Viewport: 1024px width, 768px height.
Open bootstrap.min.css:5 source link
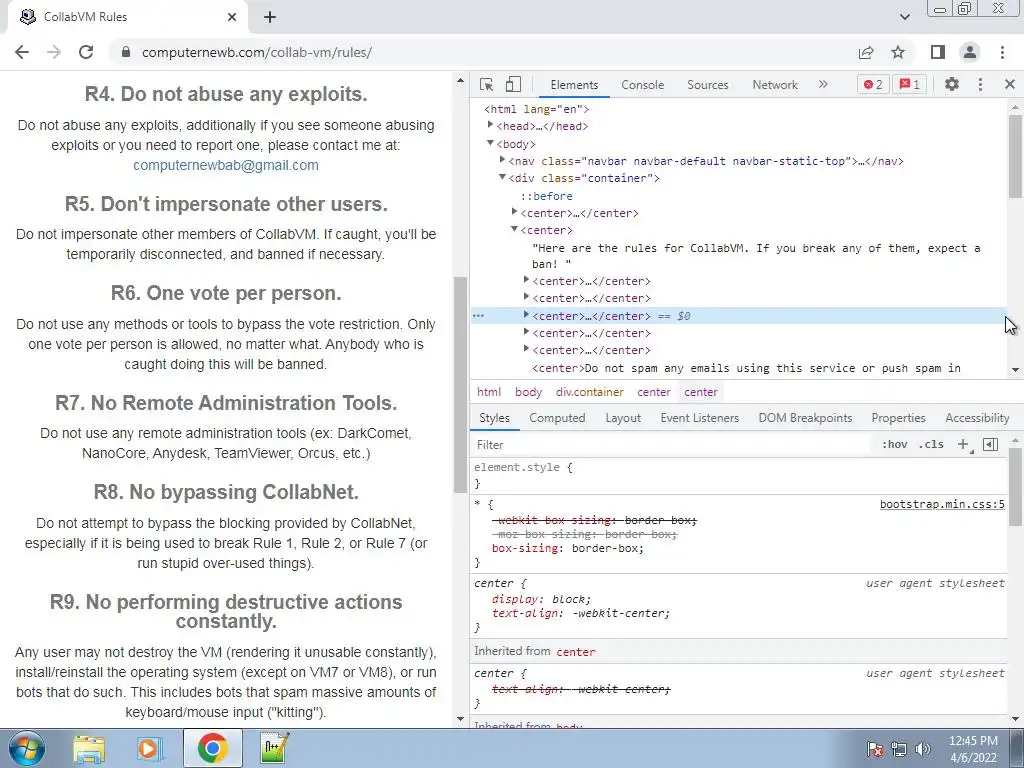point(942,504)
